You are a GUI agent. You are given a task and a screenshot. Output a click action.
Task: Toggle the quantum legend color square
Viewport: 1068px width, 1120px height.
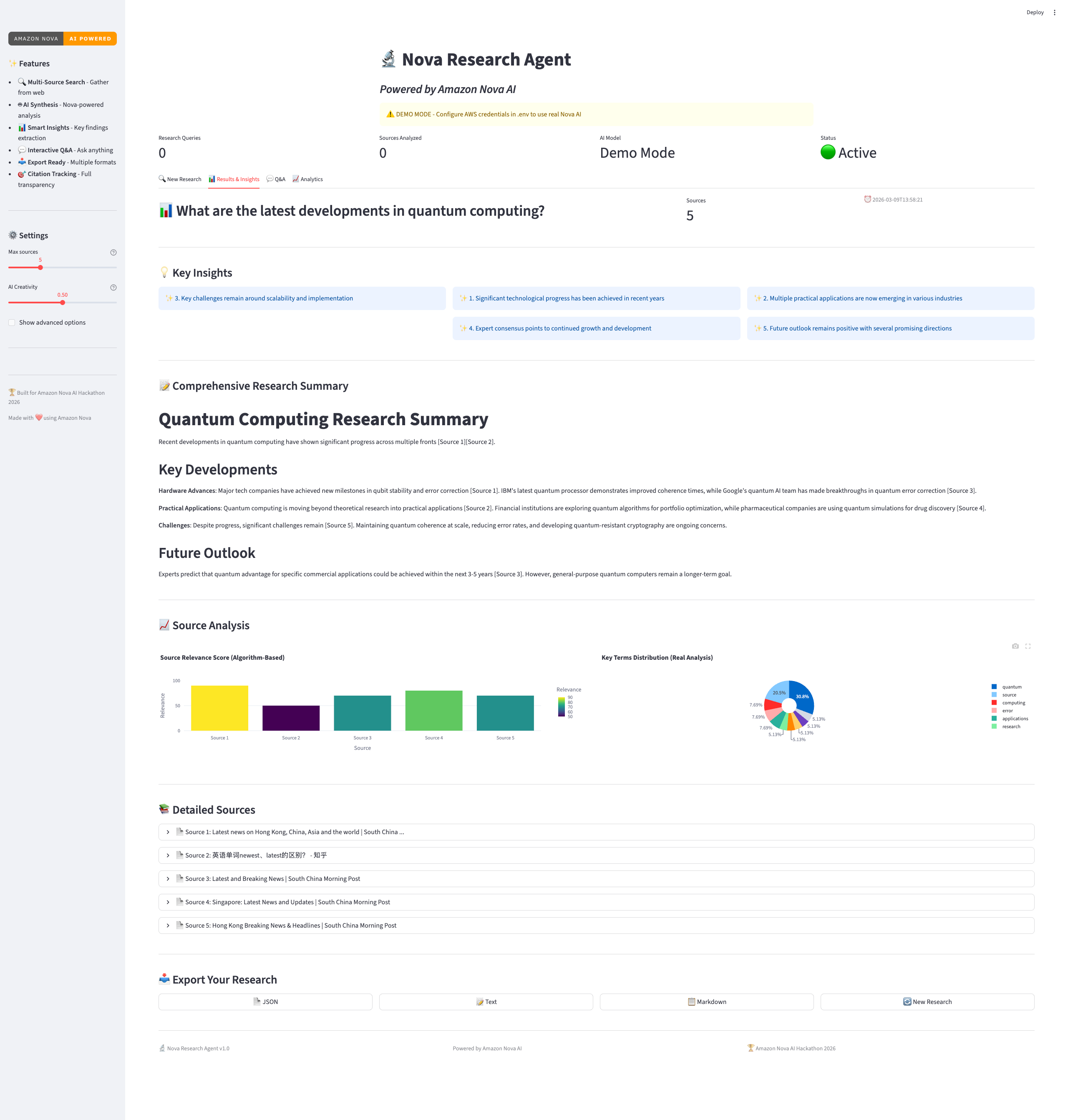click(x=994, y=687)
